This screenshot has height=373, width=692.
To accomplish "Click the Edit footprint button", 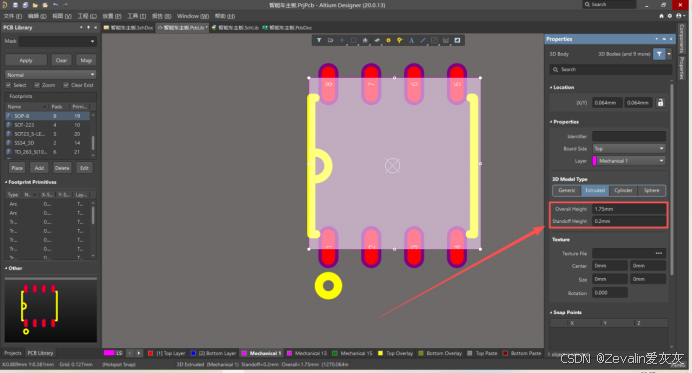I will point(84,168).
